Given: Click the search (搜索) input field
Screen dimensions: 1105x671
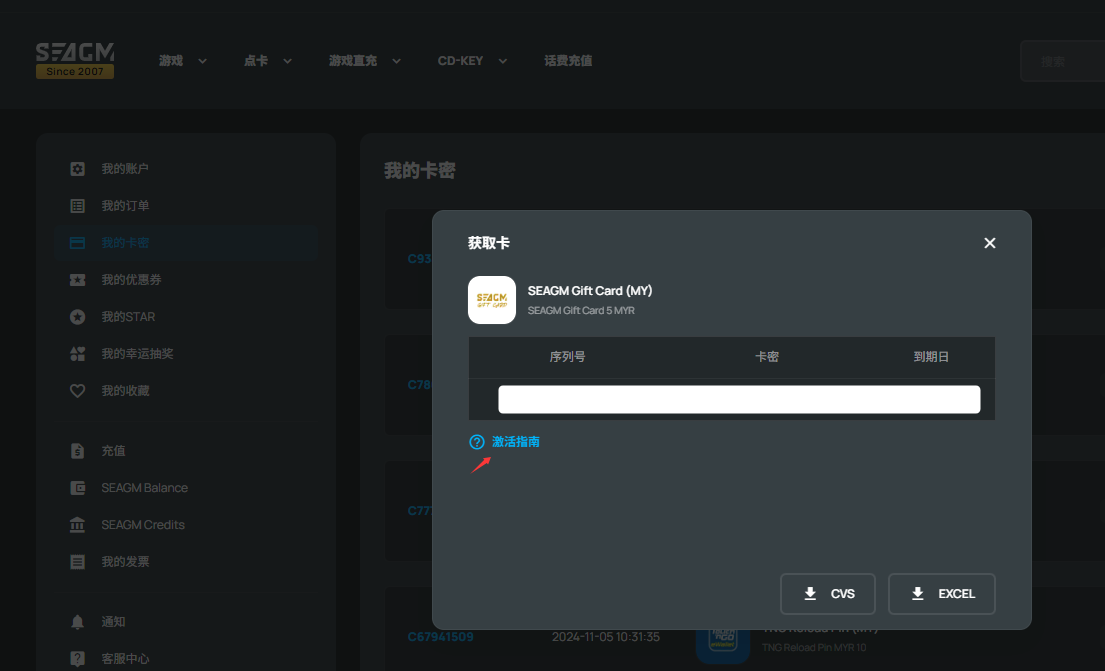Looking at the screenshot, I should tap(1062, 61).
